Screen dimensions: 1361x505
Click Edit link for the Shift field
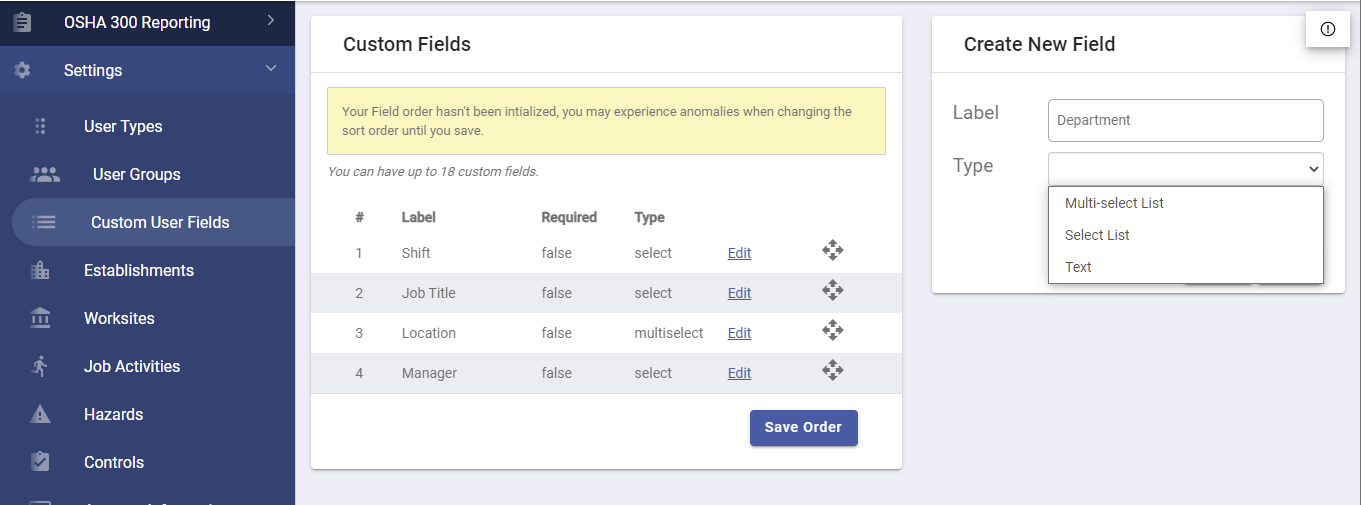pyautogui.click(x=739, y=253)
